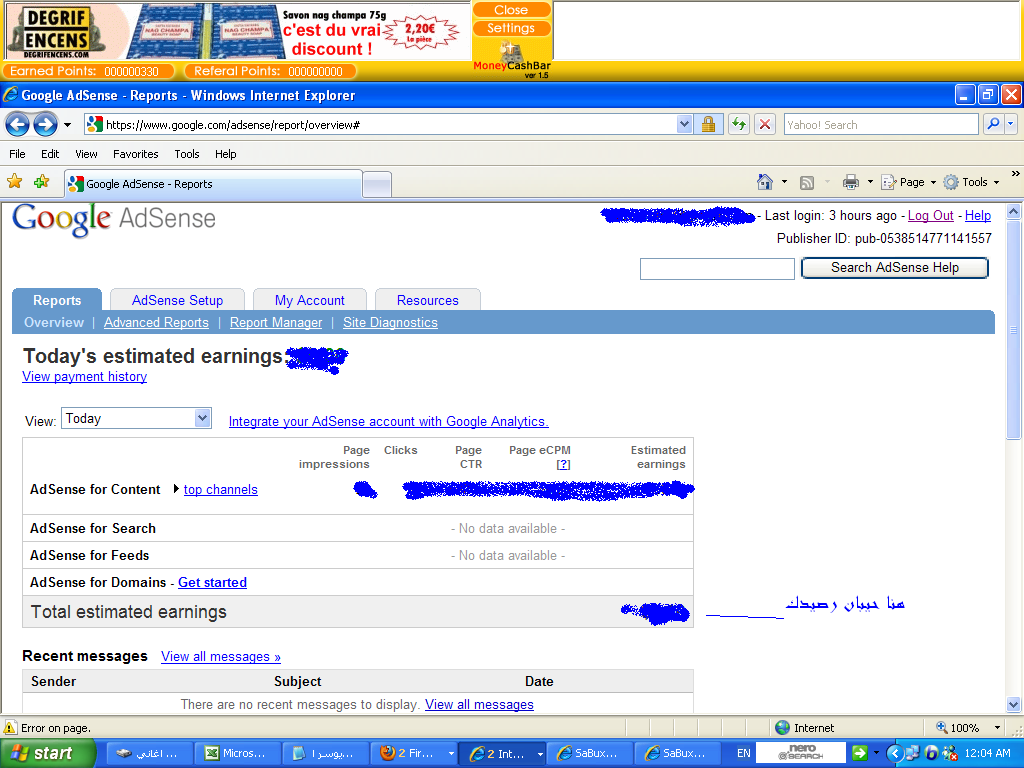Go to the Home page icon
1024x768 pixels.
[765, 182]
